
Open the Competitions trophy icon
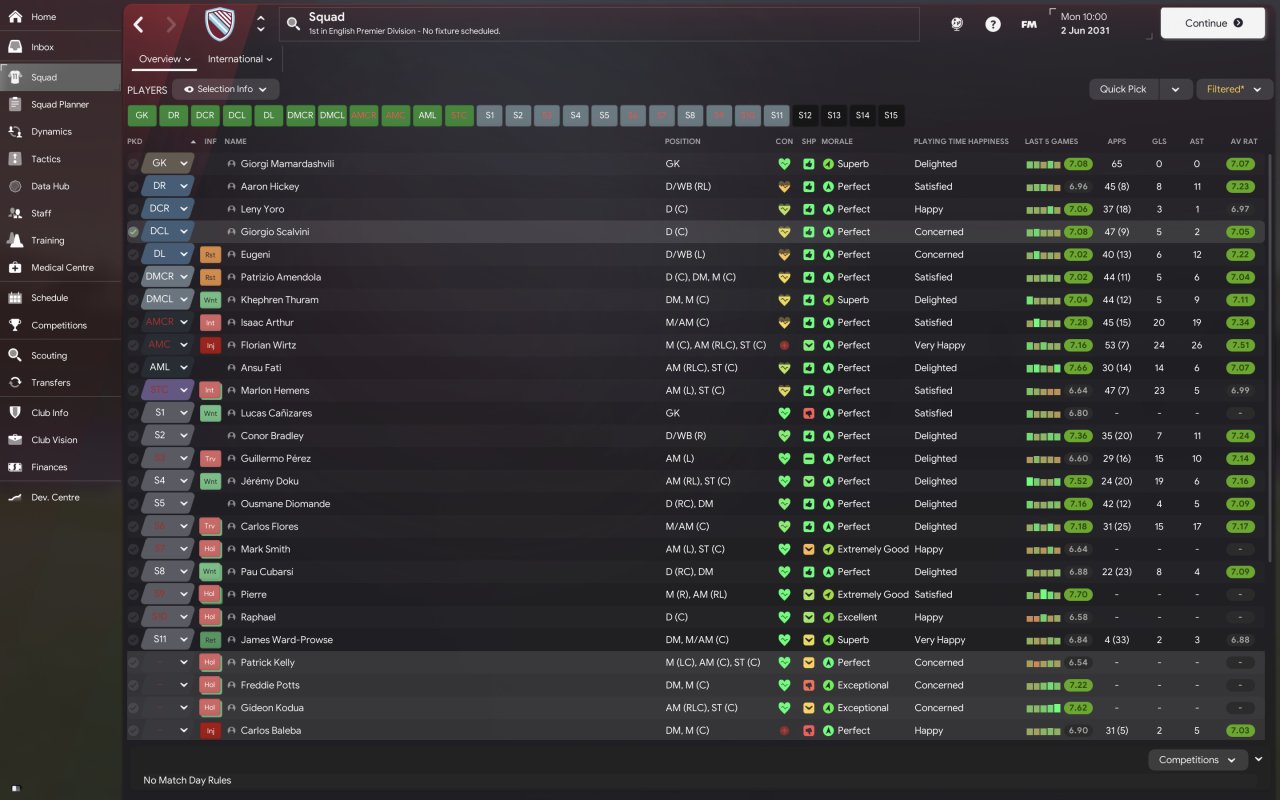point(15,325)
